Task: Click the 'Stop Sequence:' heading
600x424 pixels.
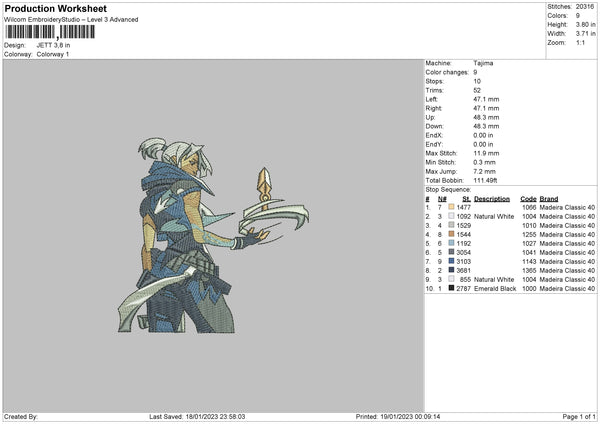Action: click(448, 190)
